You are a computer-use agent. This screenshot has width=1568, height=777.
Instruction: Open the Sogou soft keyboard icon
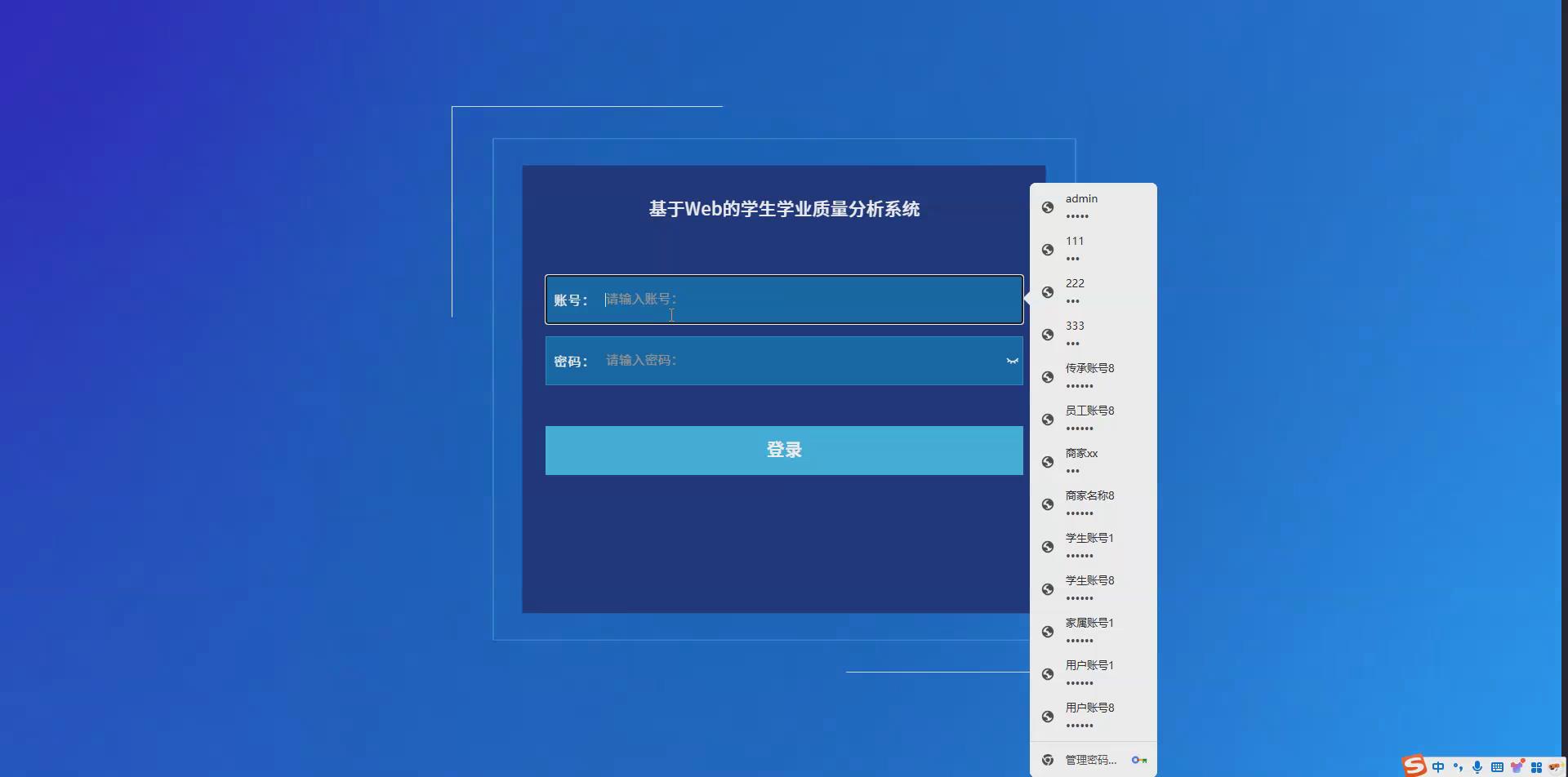coord(1496,766)
